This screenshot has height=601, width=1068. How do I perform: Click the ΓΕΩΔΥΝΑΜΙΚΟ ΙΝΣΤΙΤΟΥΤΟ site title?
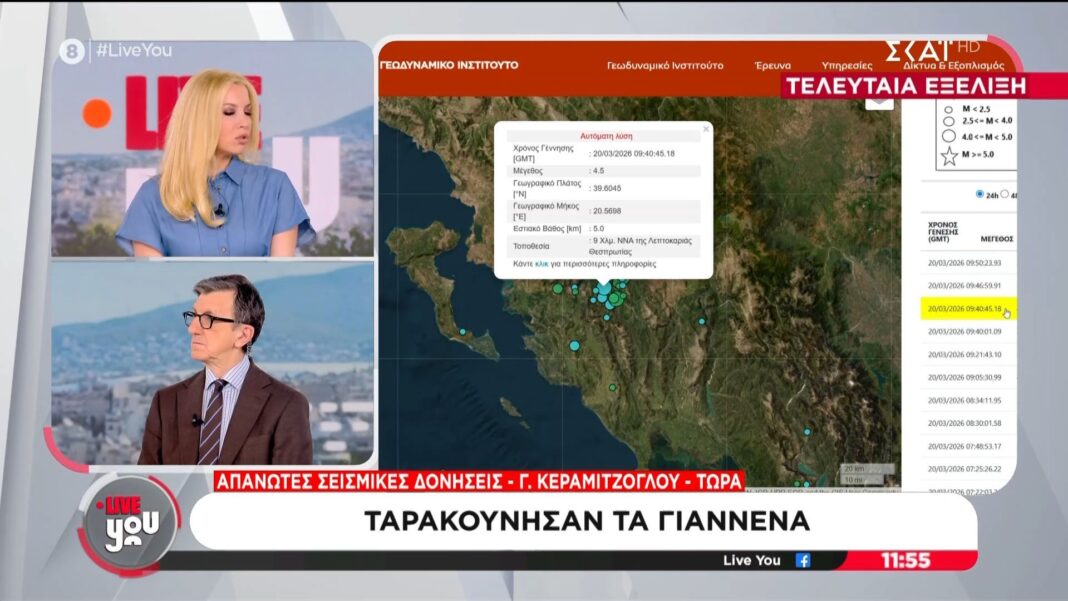tap(449, 65)
